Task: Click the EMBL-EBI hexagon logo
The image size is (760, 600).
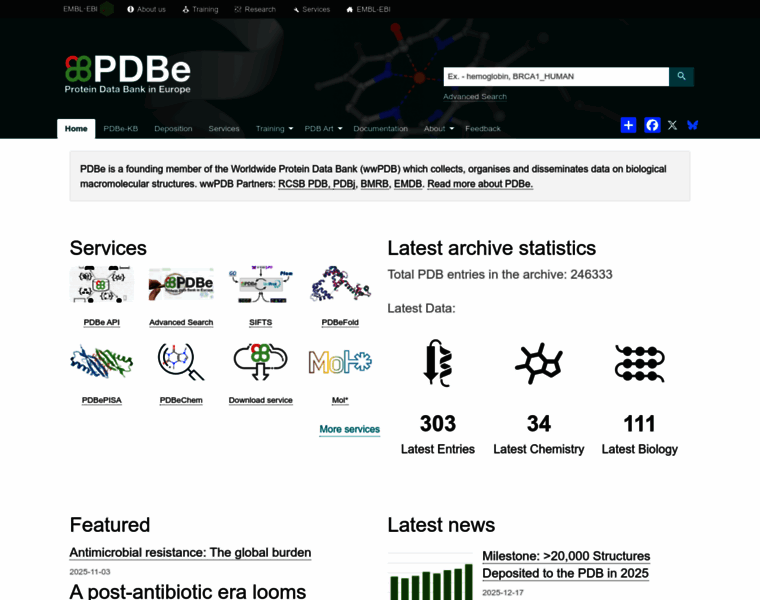Action: (107, 9)
